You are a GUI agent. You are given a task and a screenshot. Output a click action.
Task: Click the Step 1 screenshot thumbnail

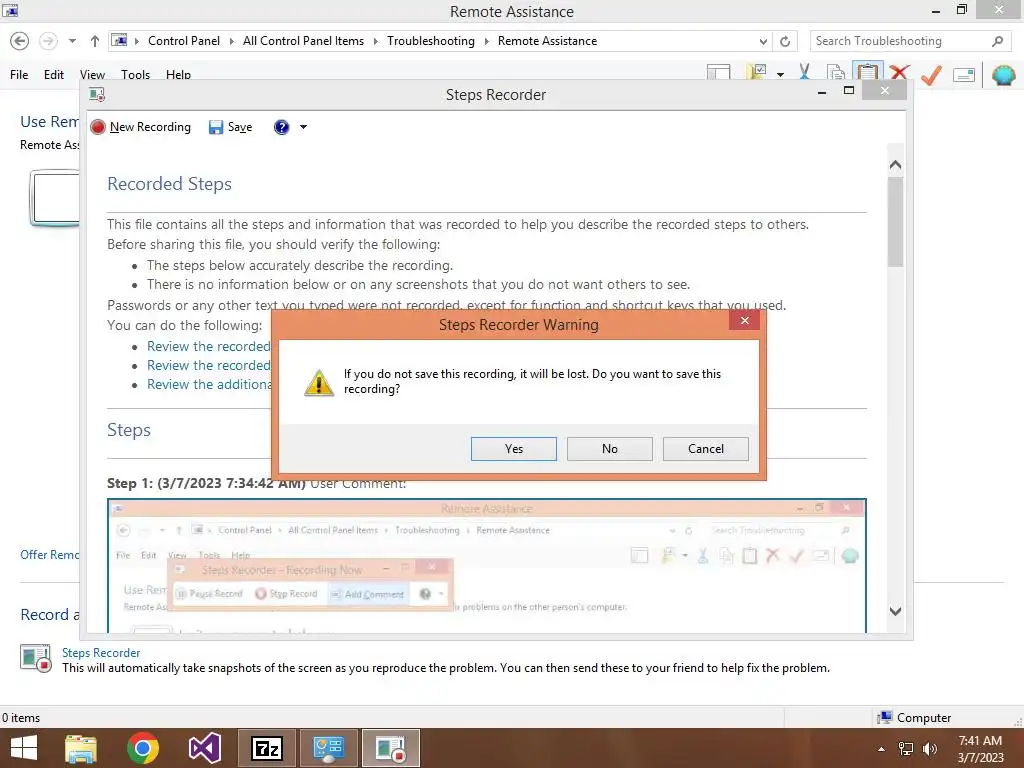pos(487,566)
